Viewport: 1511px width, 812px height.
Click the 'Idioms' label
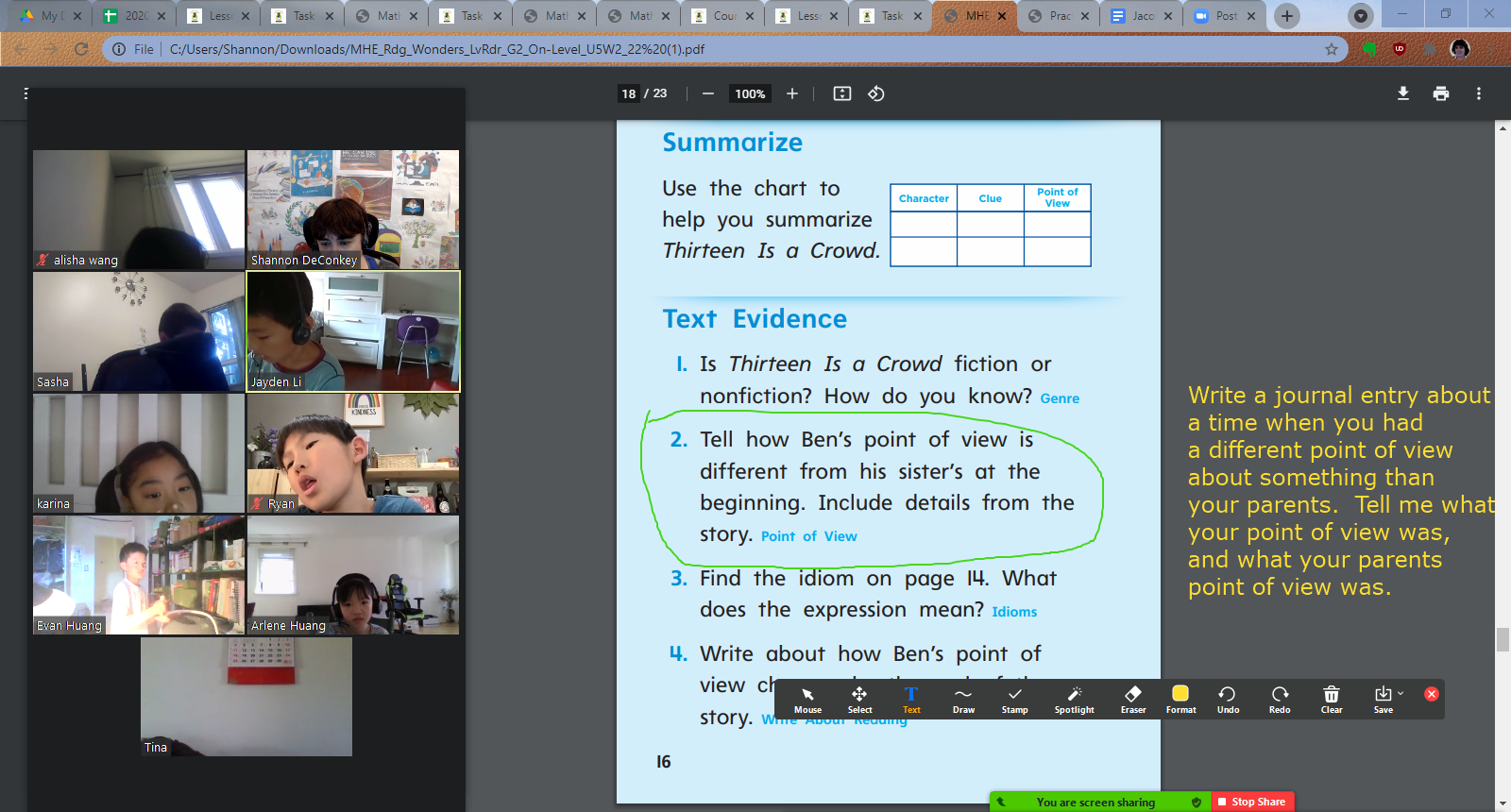[x=1014, y=612]
